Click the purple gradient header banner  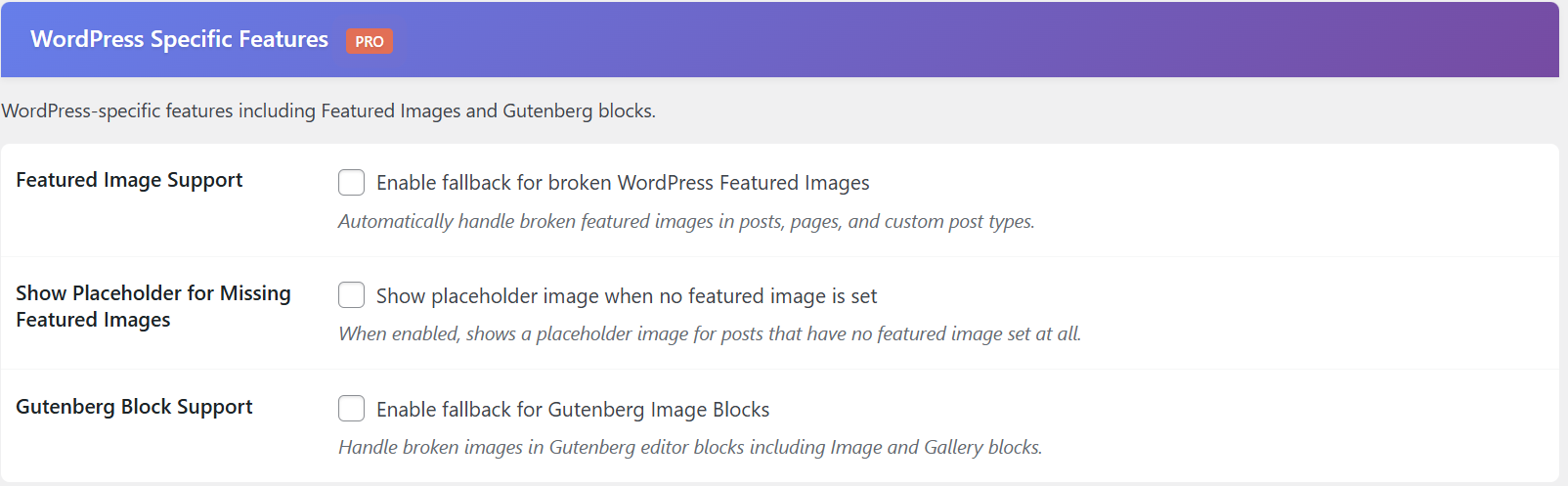tap(780, 39)
